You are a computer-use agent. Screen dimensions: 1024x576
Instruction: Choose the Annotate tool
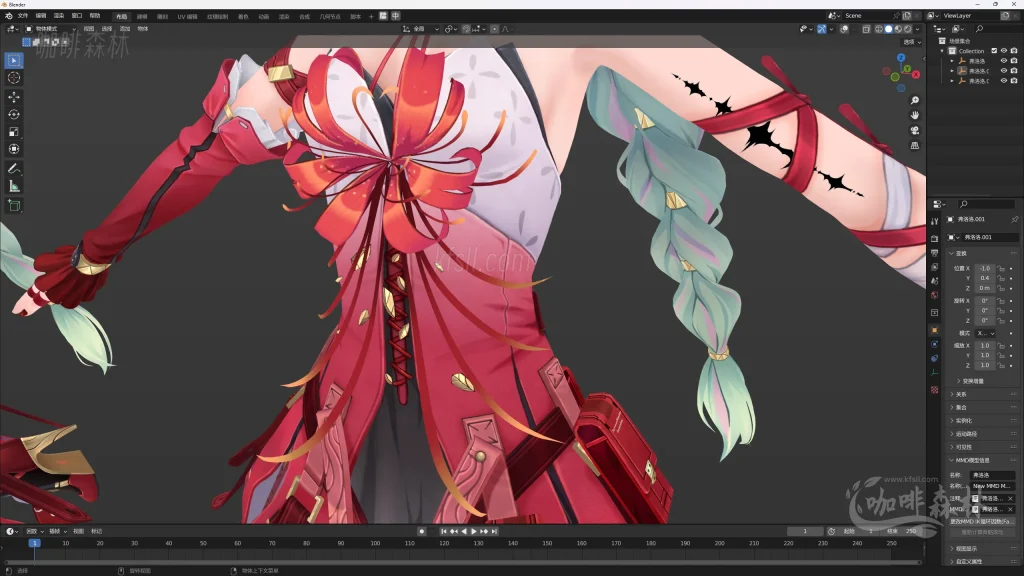(x=14, y=168)
